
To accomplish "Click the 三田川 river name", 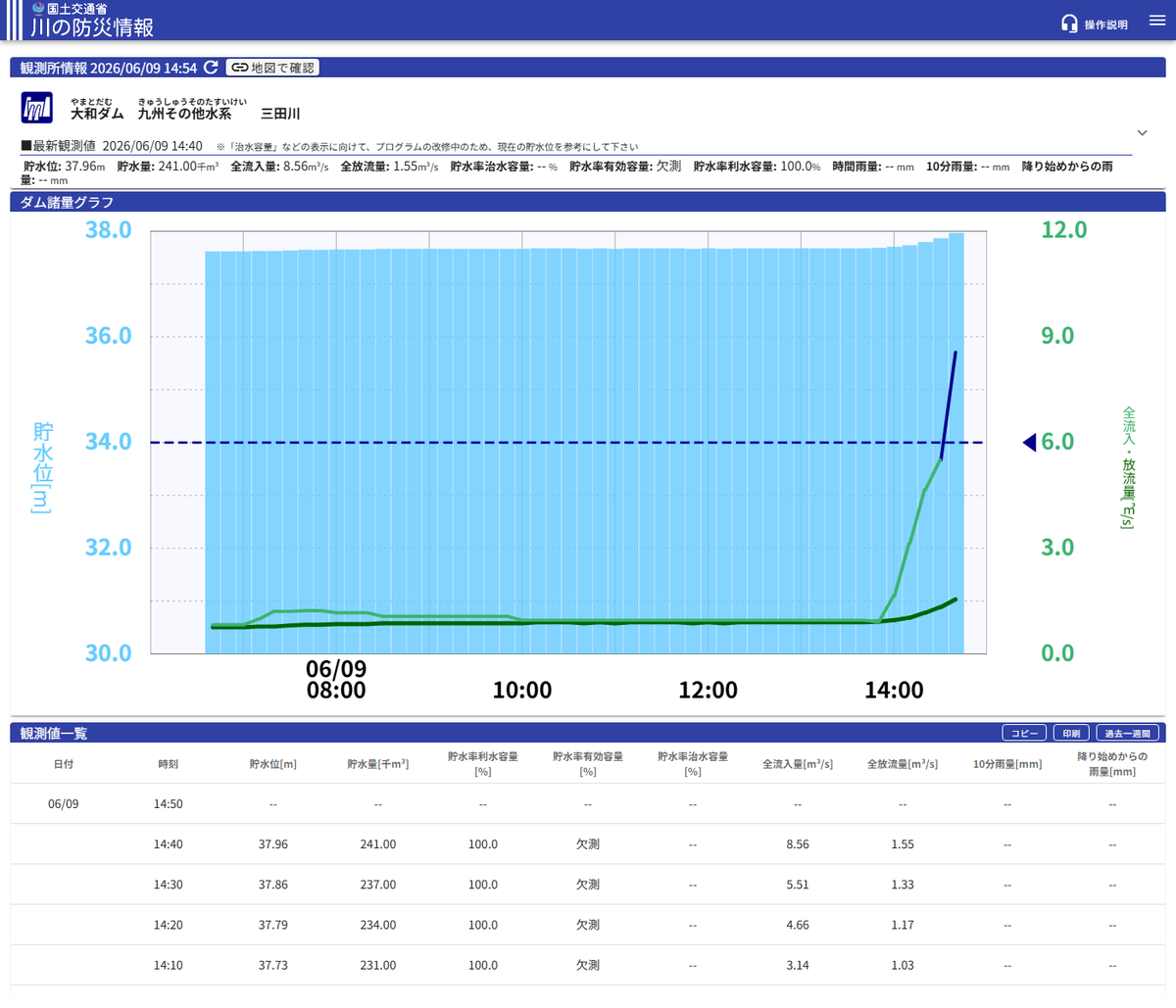I will point(280,114).
